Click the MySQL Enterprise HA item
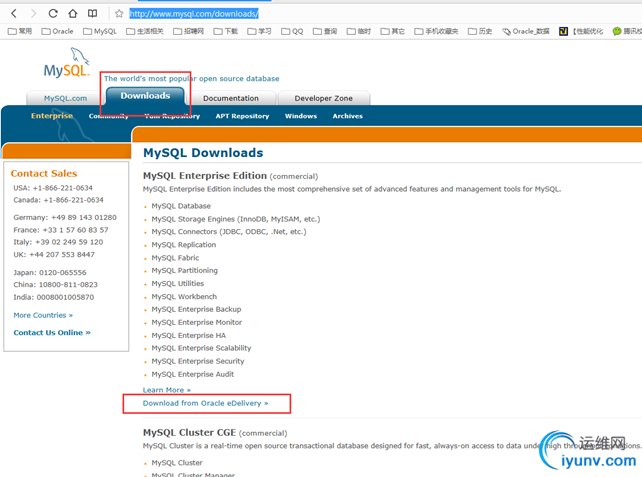This screenshot has height=477, width=642. coord(189,336)
